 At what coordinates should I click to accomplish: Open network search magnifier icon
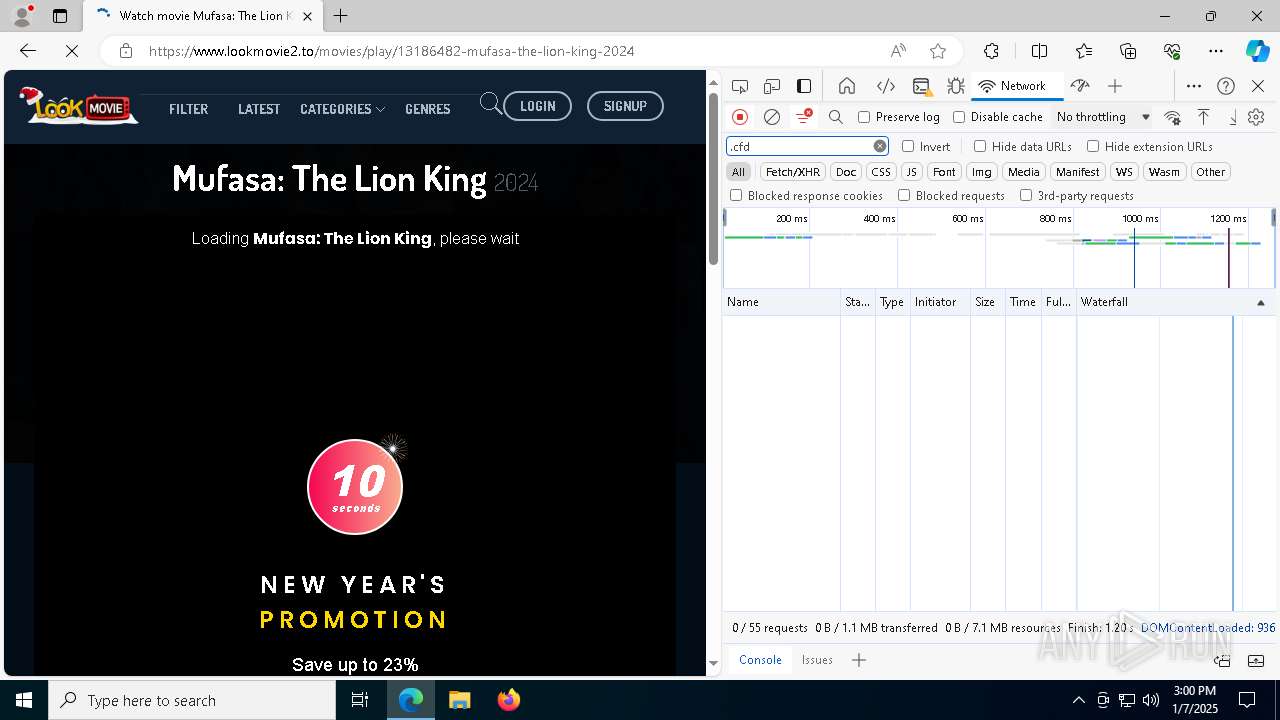click(836, 117)
